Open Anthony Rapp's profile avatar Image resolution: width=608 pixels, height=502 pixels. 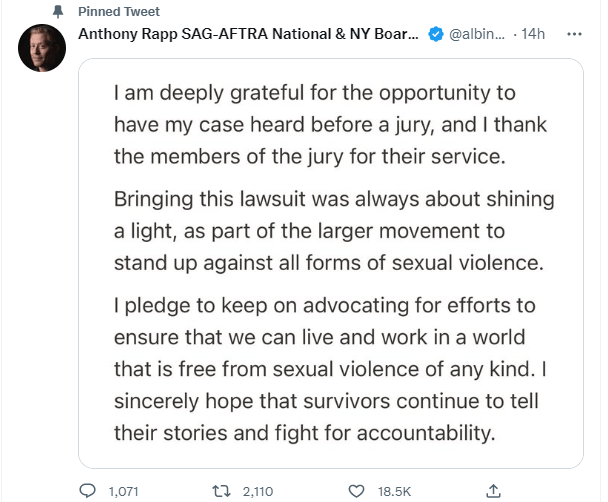[x=42, y=47]
